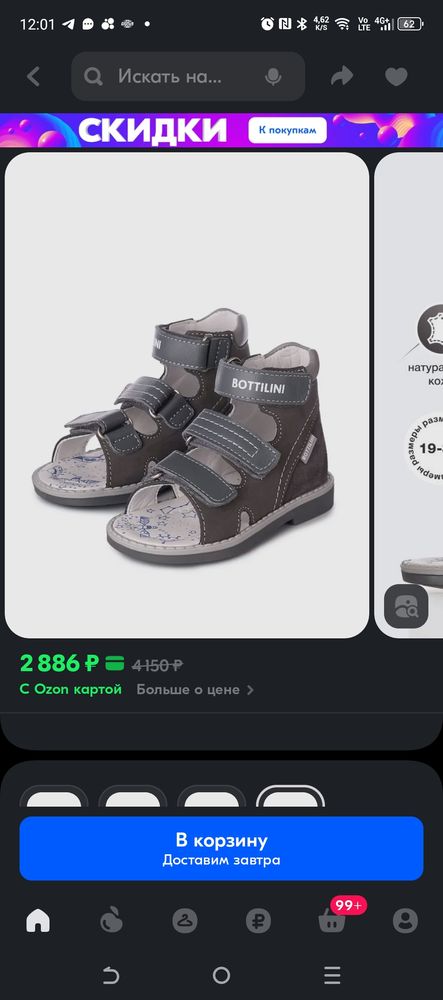Click the 'К покупкам' banner button
This screenshot has height=1000, width=443.
point(287,130)
